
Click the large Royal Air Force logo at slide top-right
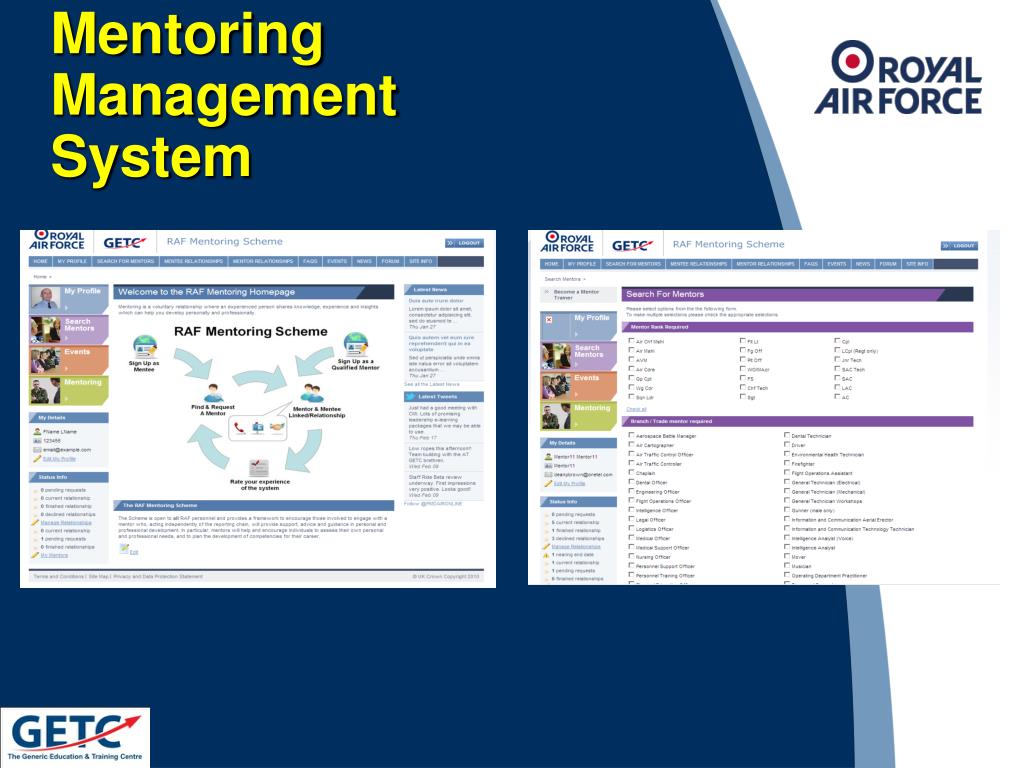(899, 78)
